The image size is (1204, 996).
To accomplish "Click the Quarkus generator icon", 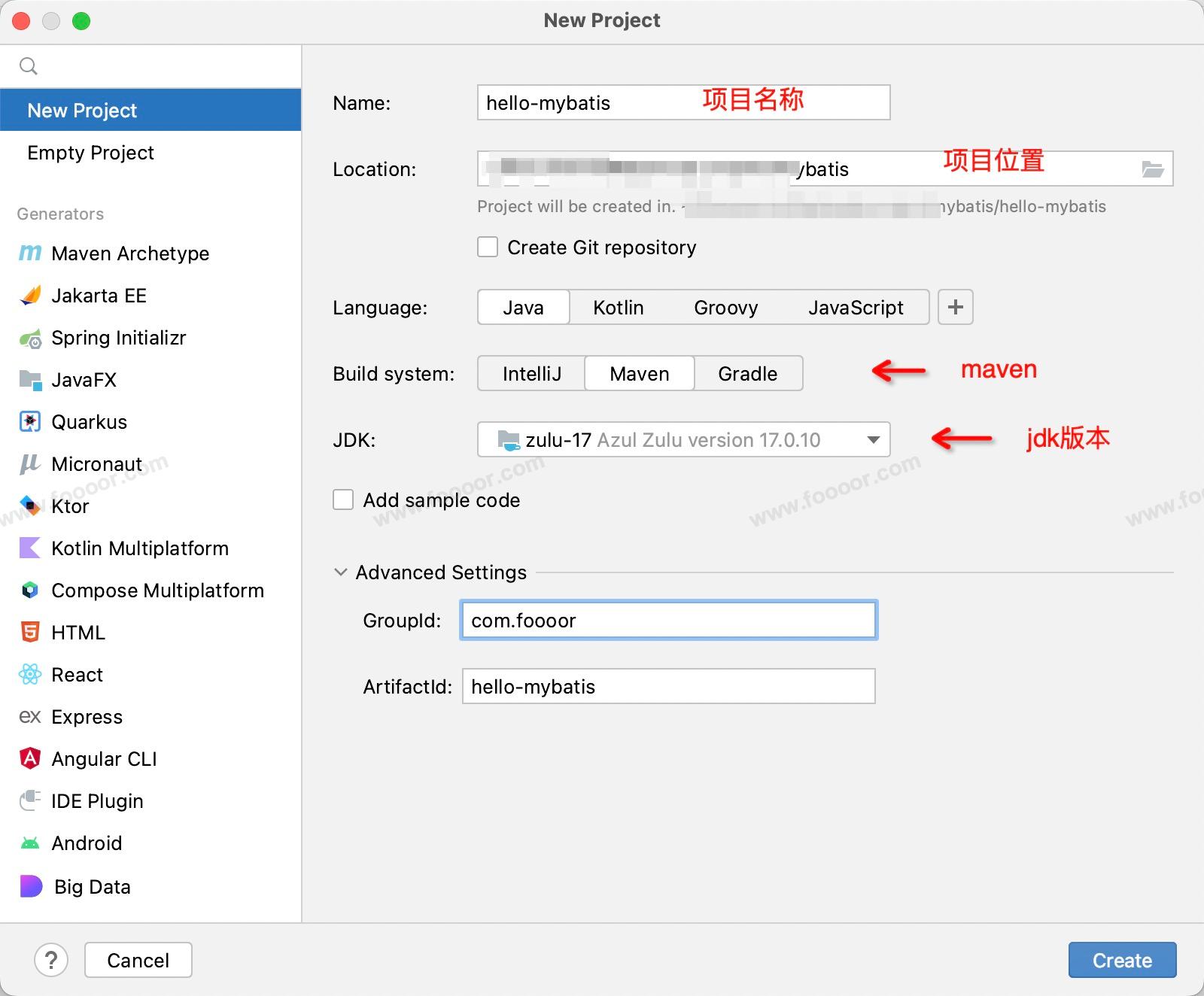I will [x=30, y=422].
